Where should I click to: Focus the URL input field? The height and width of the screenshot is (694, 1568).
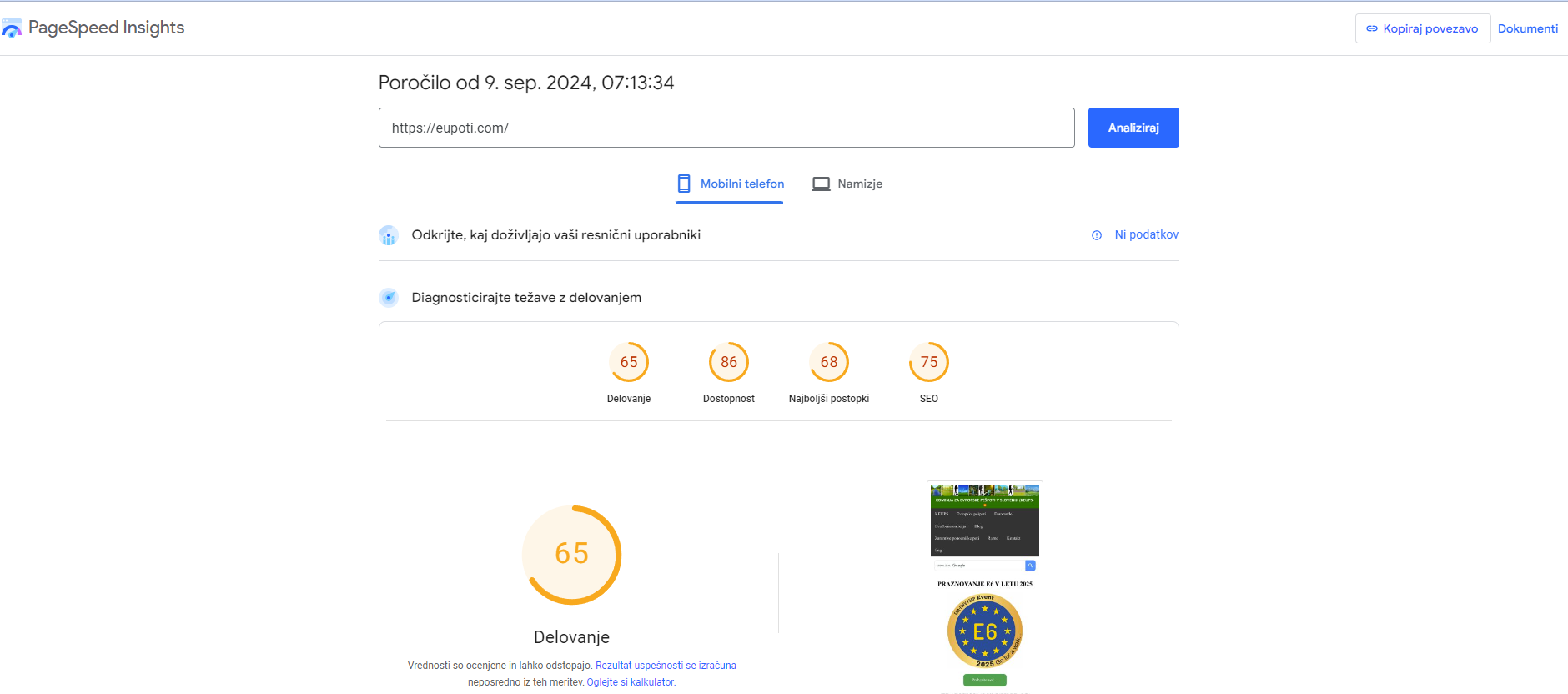pos(726,128)
